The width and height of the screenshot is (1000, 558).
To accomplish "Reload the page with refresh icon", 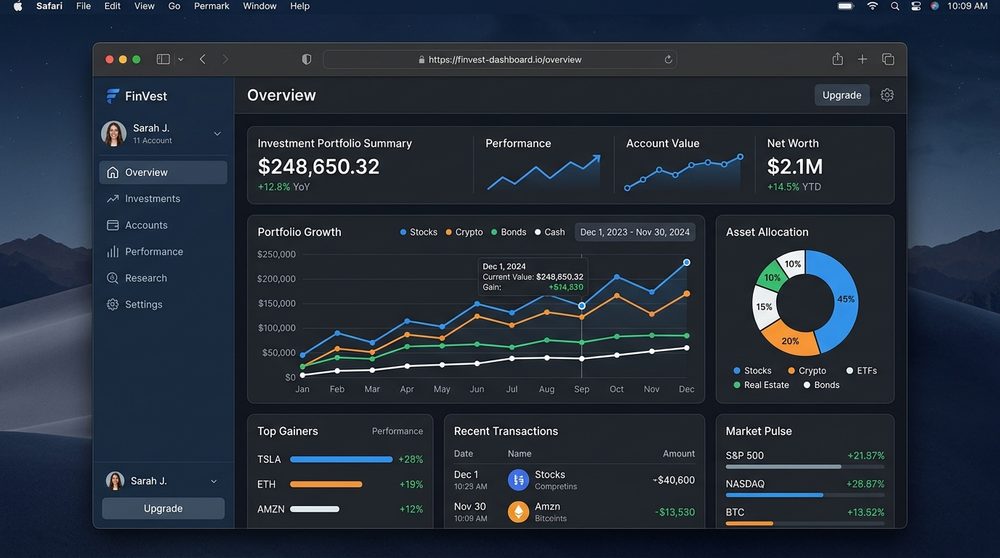I will tap(668, 59).
